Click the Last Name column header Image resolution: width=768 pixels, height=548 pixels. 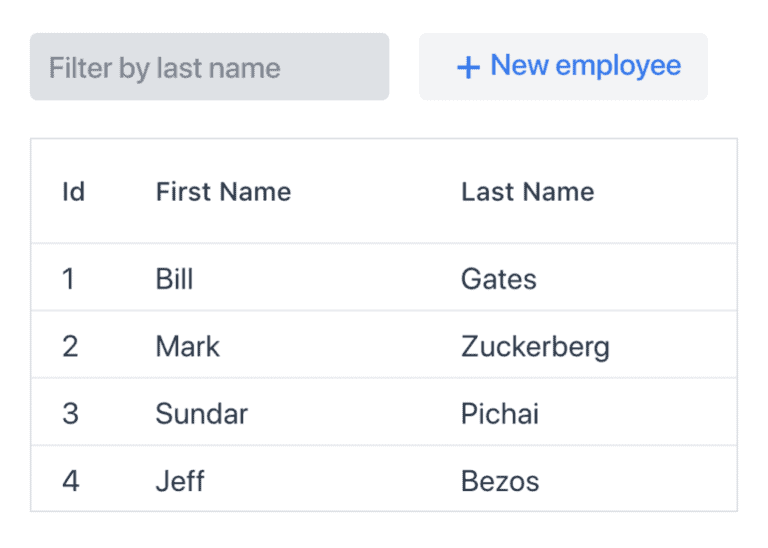click(527, 191)
